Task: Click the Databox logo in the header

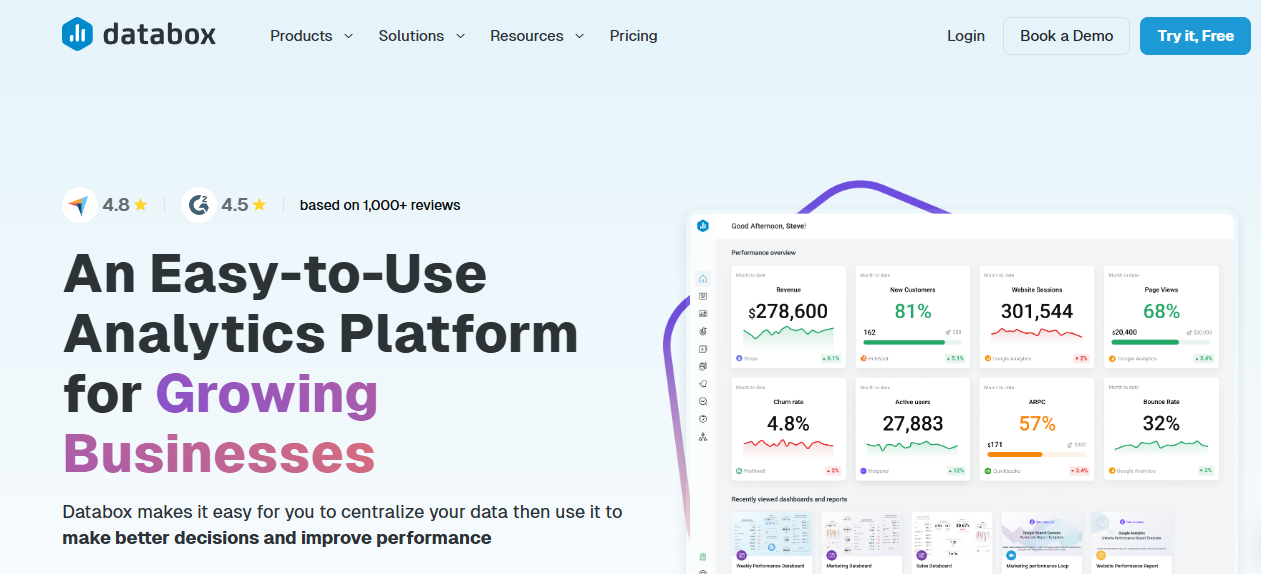Action: pos(138,35)
